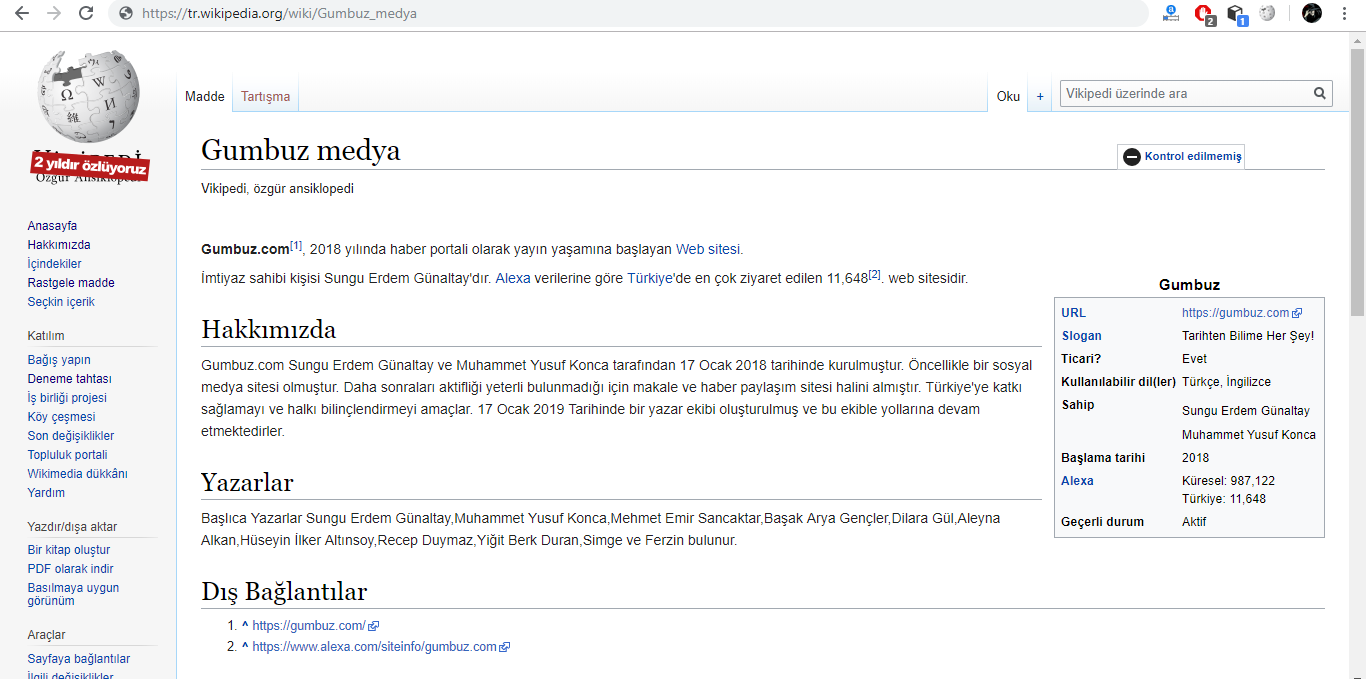Click the browser back arrow
This screenshot has width=1366, height=679.
(22, 14)
